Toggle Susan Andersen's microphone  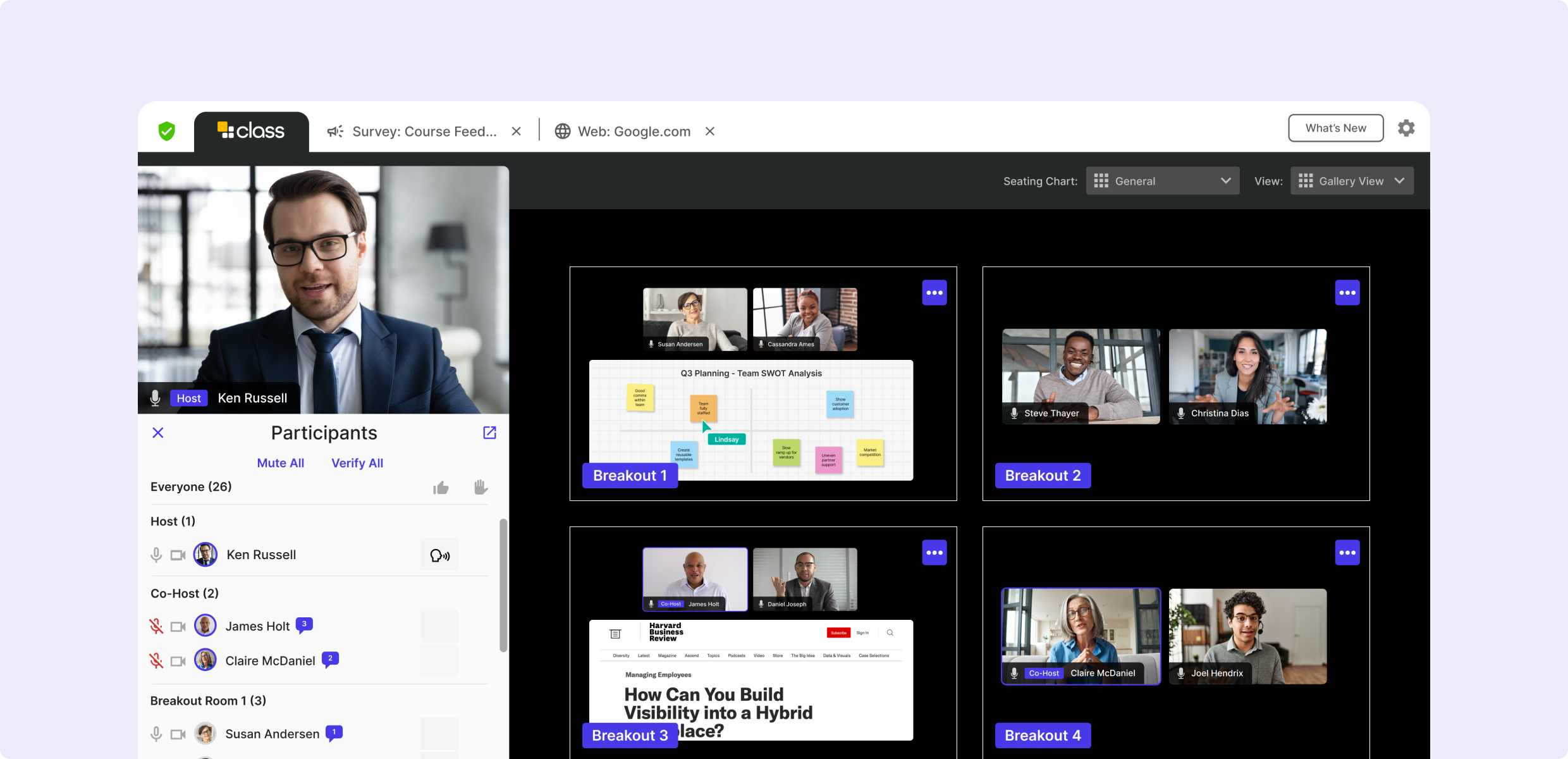point(156,734)
